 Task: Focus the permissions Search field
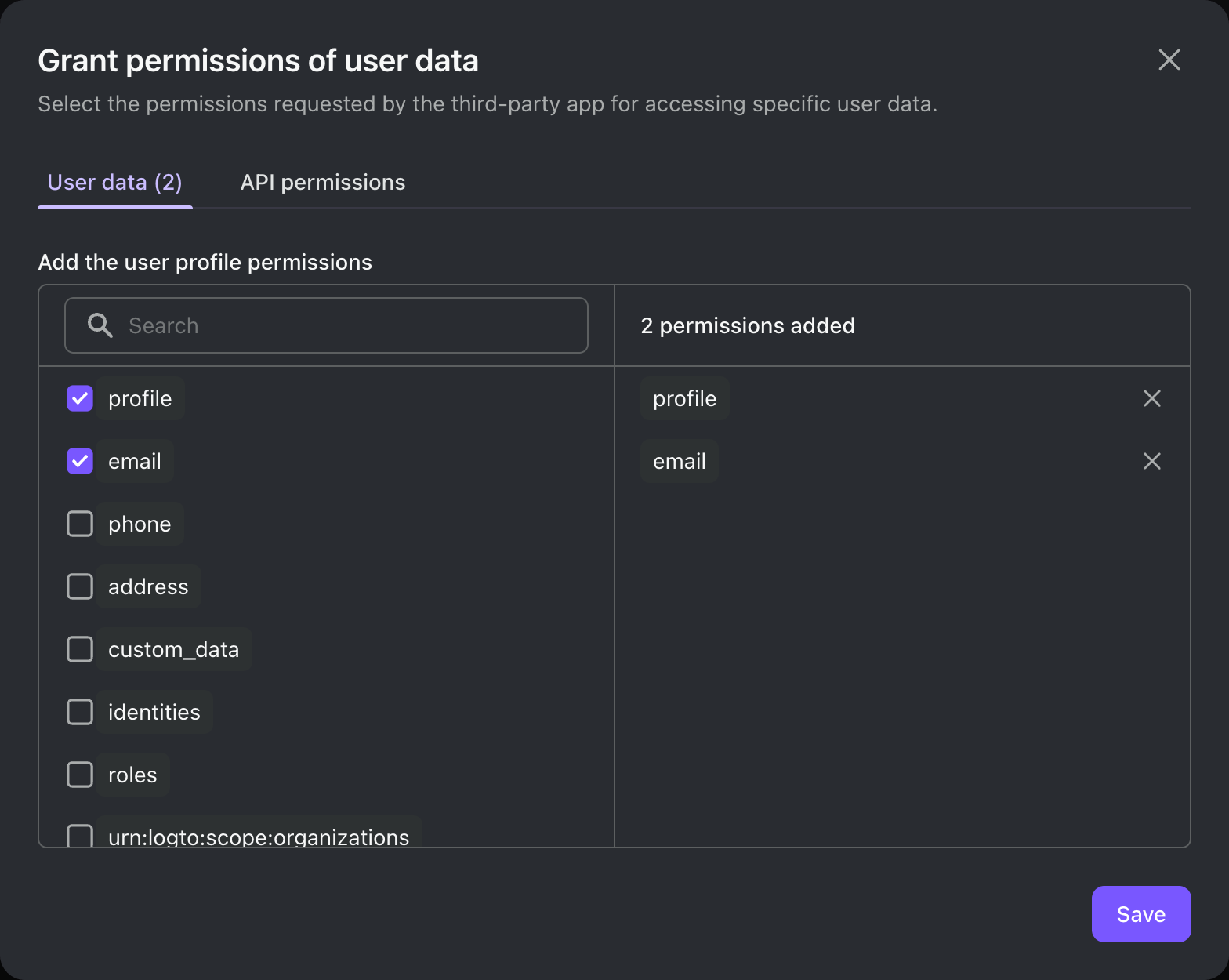click(345, 325)
